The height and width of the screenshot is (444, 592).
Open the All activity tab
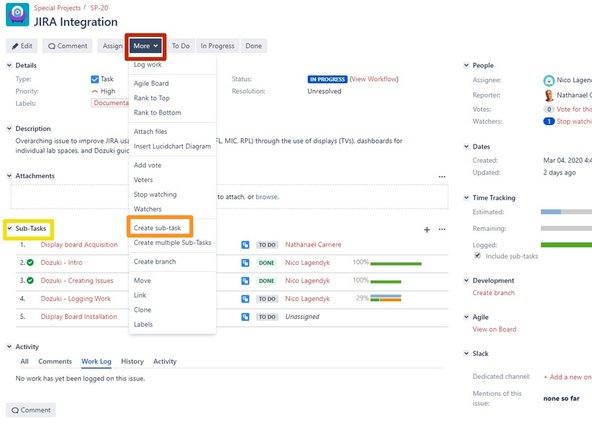25,362
